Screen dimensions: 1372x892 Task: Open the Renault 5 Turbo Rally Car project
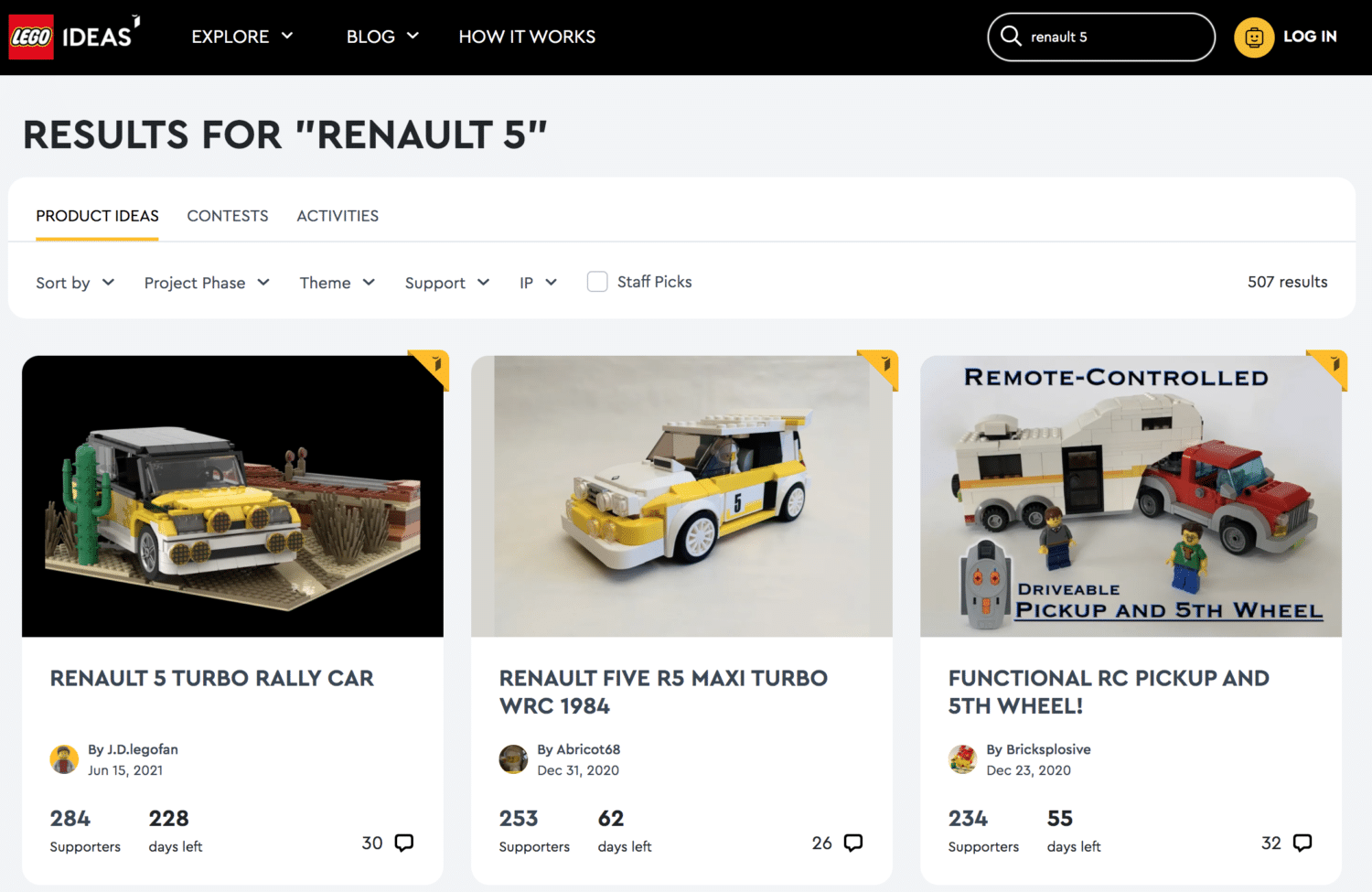tap(211, 678)
